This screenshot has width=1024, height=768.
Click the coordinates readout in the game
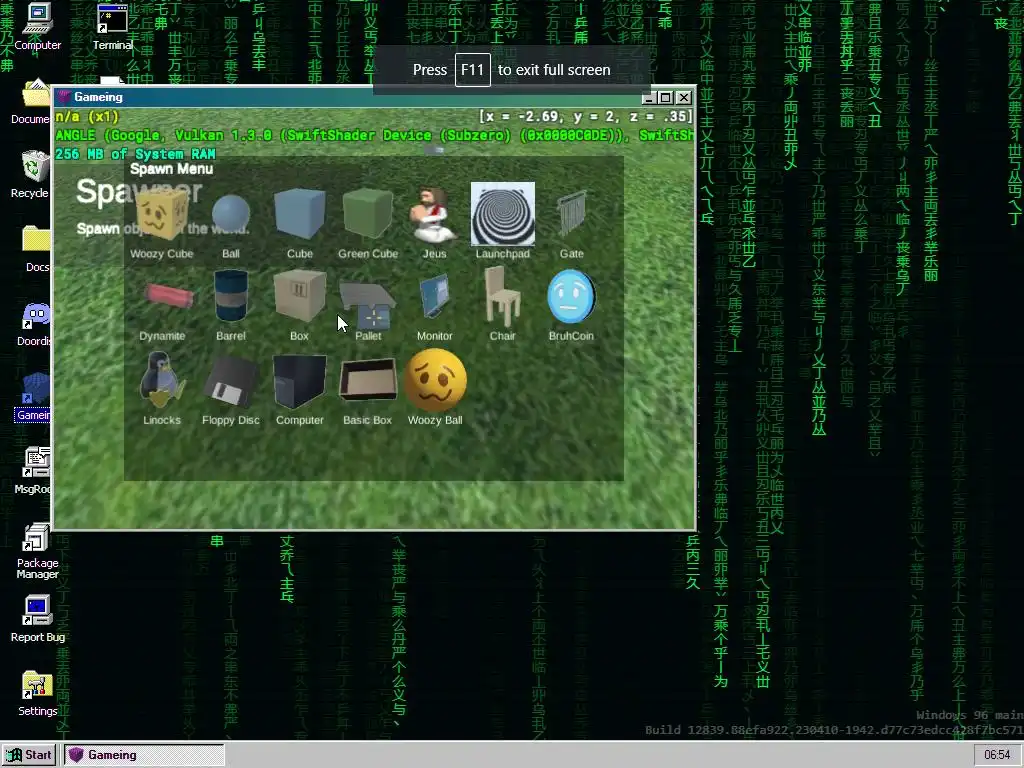coord(585,117)
